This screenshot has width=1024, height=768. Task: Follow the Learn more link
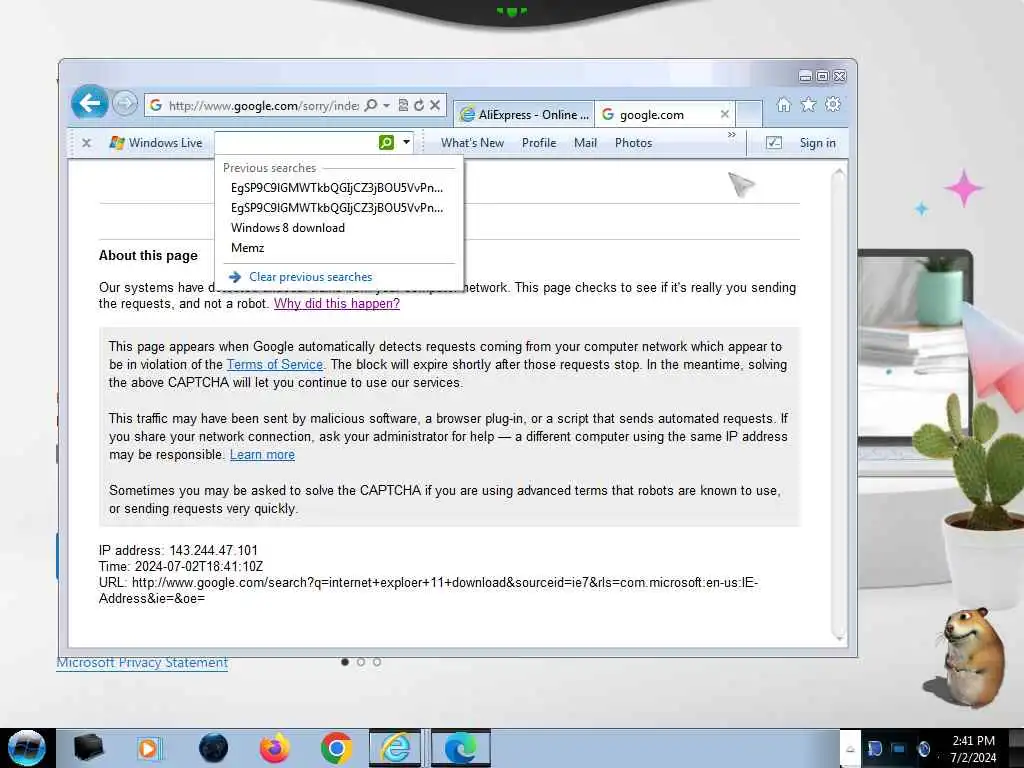click(x=262, y=455)
